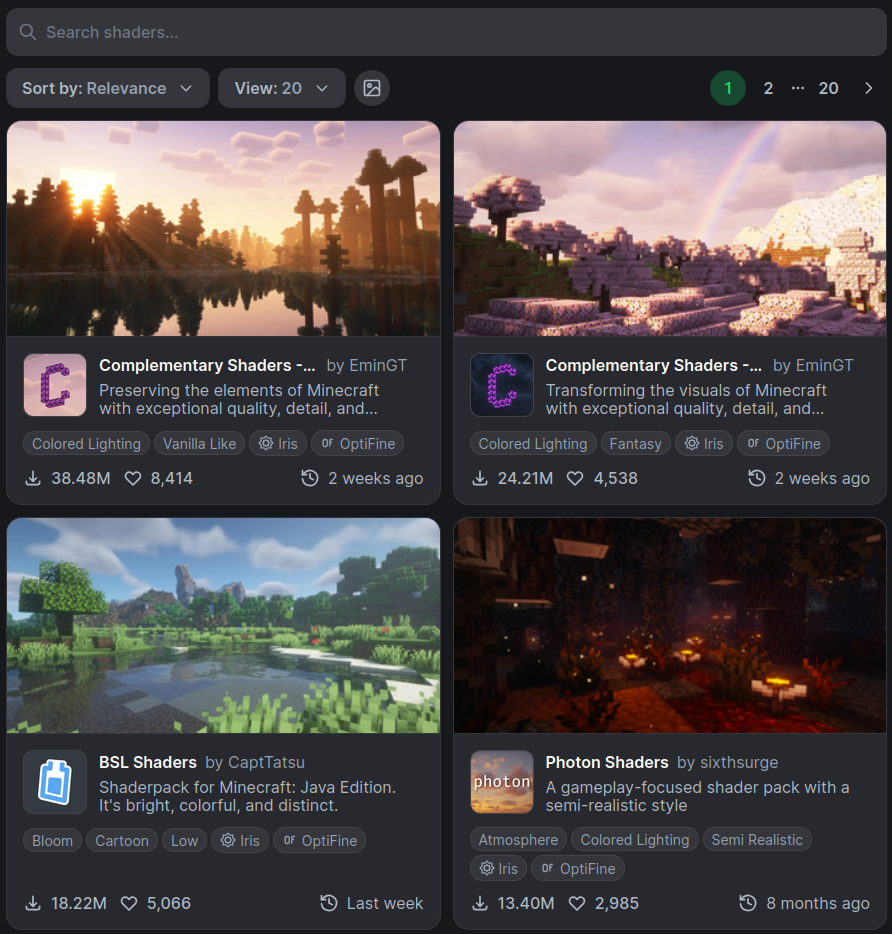Viewport: 892px width, 934px height.
Task: Click the next page arrow
Action: click(x=869, y=88)
